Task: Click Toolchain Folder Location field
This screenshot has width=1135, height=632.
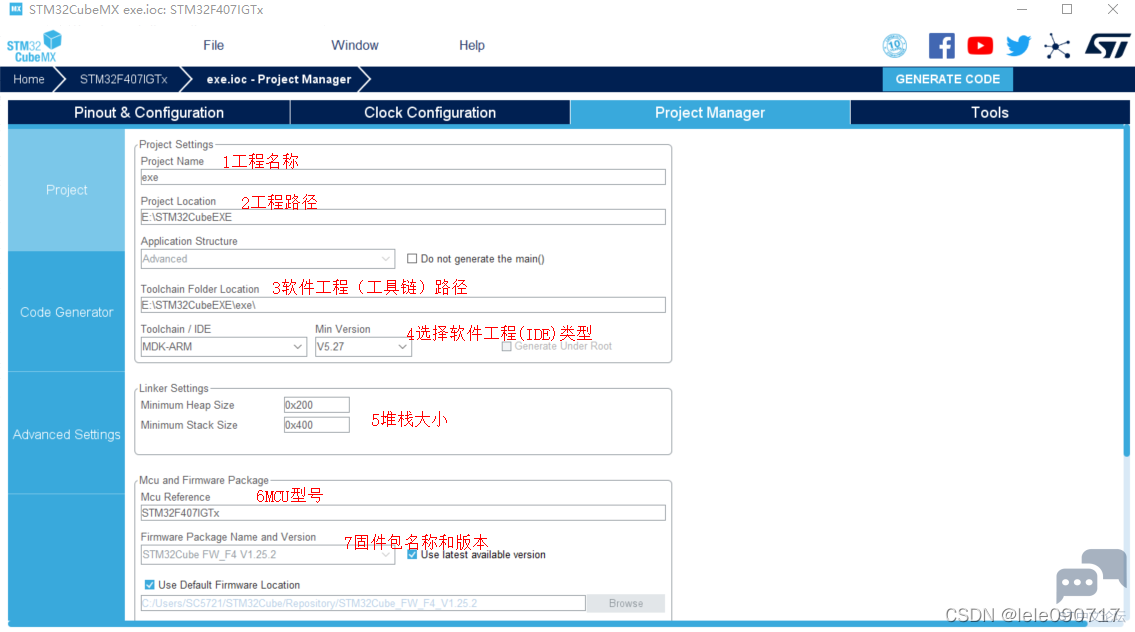Action: (403, 305)
